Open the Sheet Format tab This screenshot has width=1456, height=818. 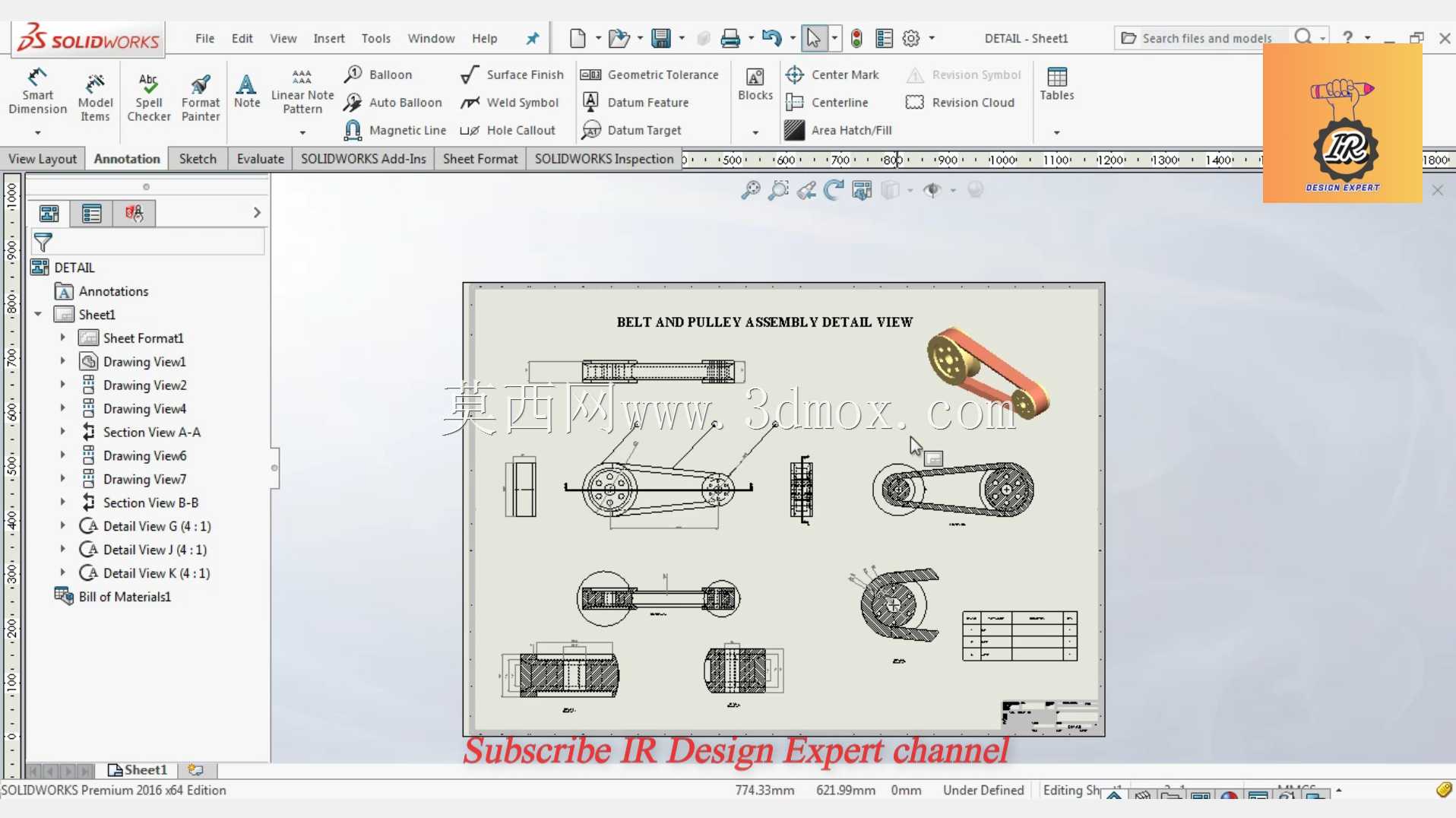coord(480,159)
